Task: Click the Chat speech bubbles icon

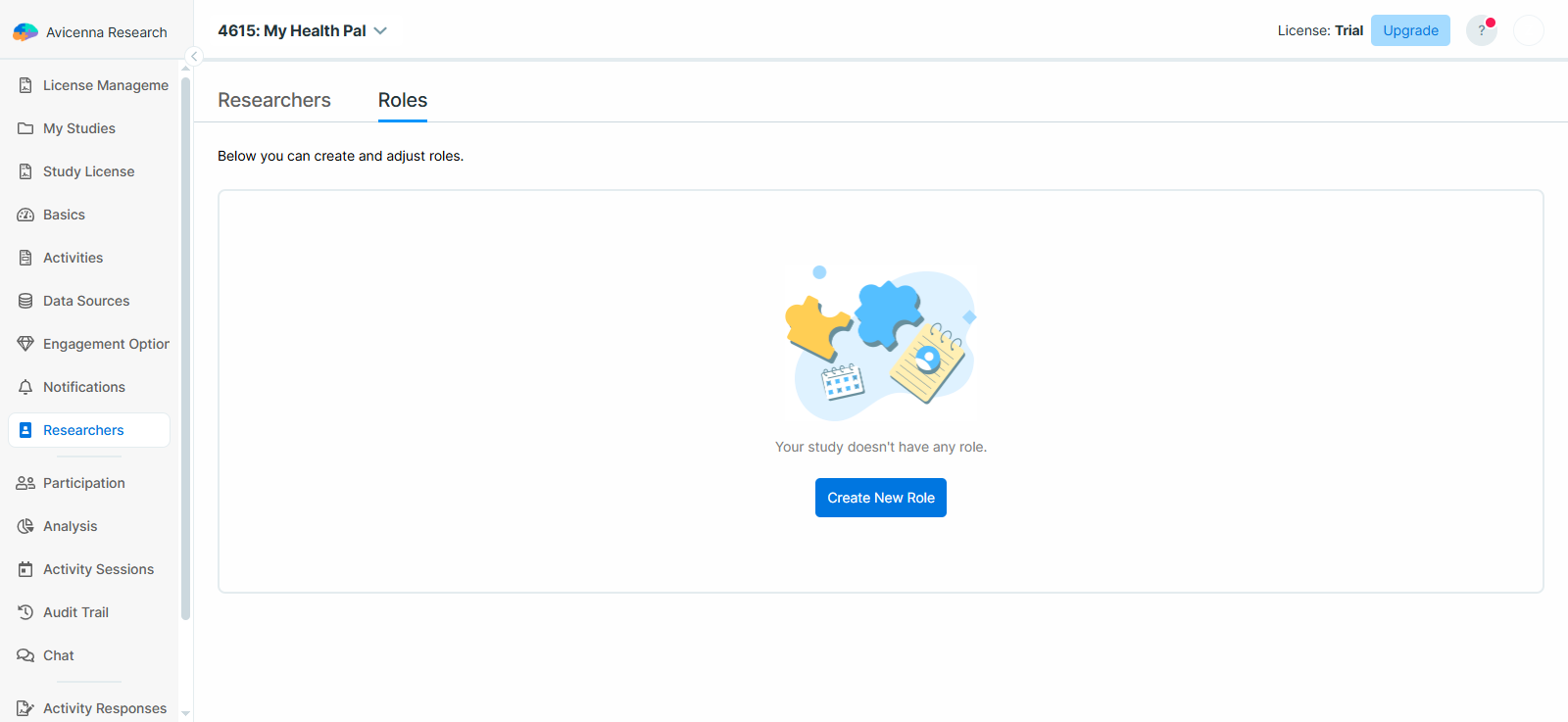Action: pos(25,655)
